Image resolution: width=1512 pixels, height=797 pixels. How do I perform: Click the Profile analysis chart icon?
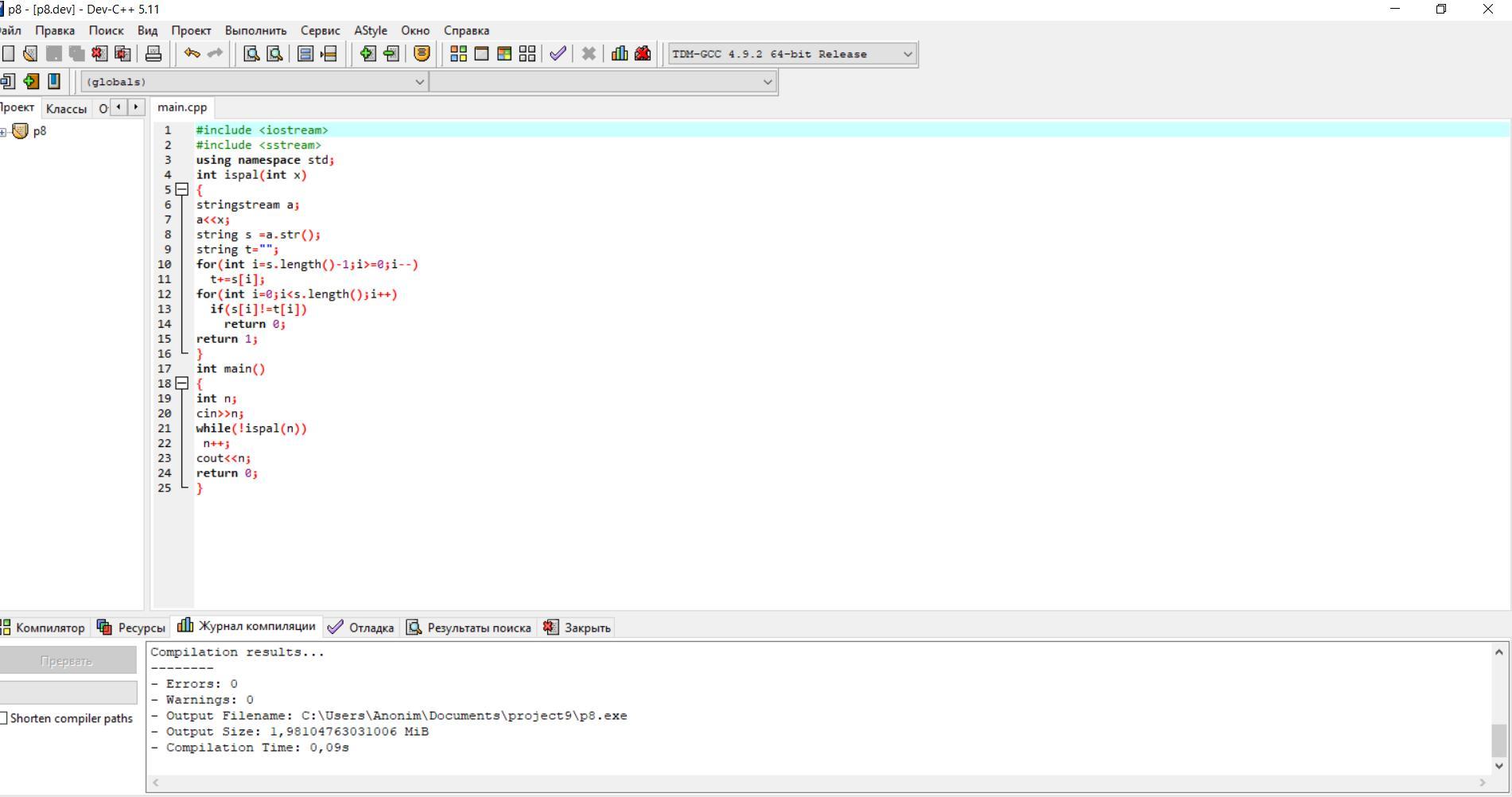620,53
